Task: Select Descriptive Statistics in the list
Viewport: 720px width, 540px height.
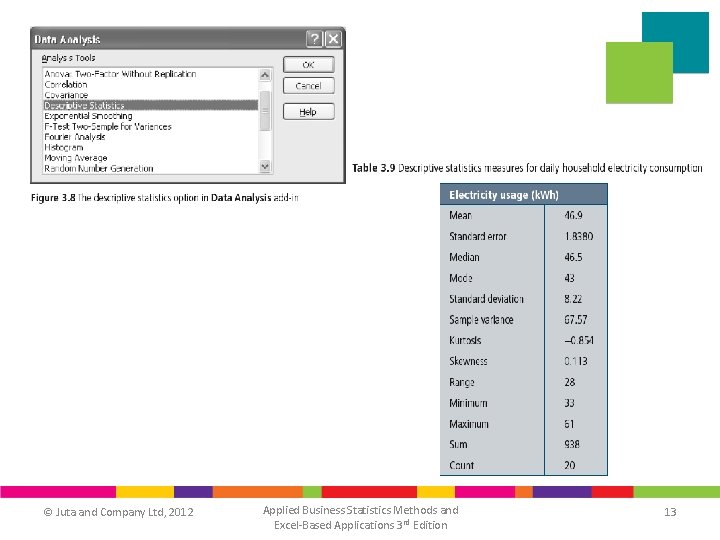Action: tap(151, 105)
